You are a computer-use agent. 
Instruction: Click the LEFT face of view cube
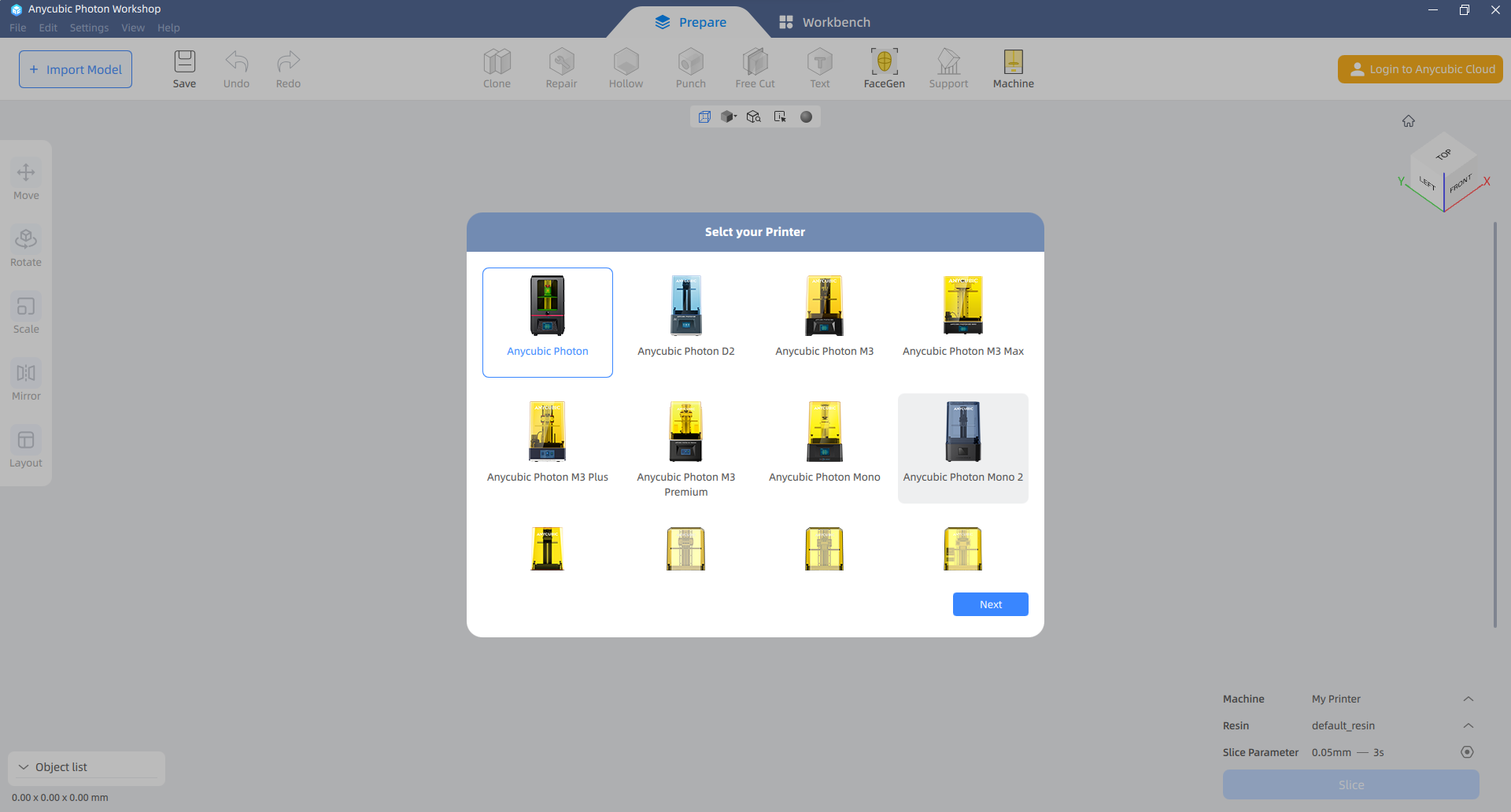(1428, 184)
